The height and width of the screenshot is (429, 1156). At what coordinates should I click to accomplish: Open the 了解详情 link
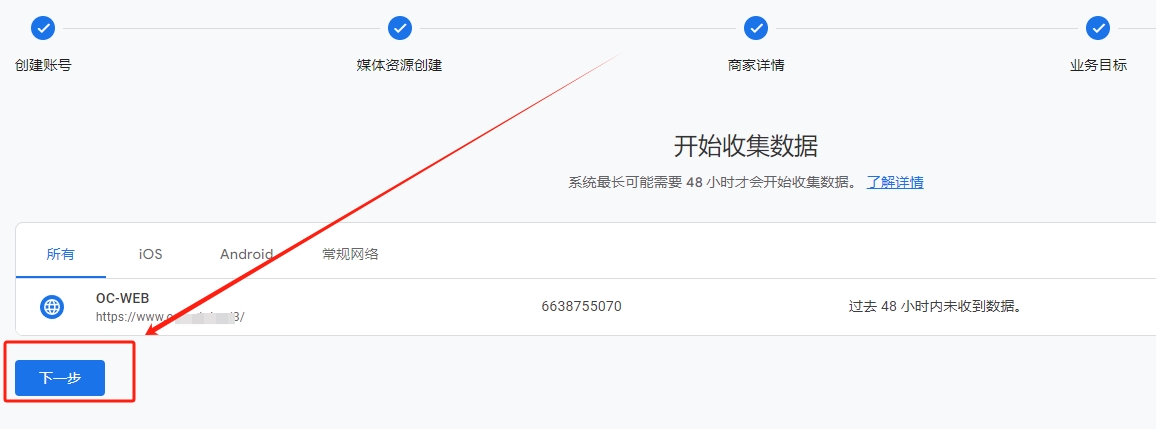pyautogui.click(x=895, y=182)
